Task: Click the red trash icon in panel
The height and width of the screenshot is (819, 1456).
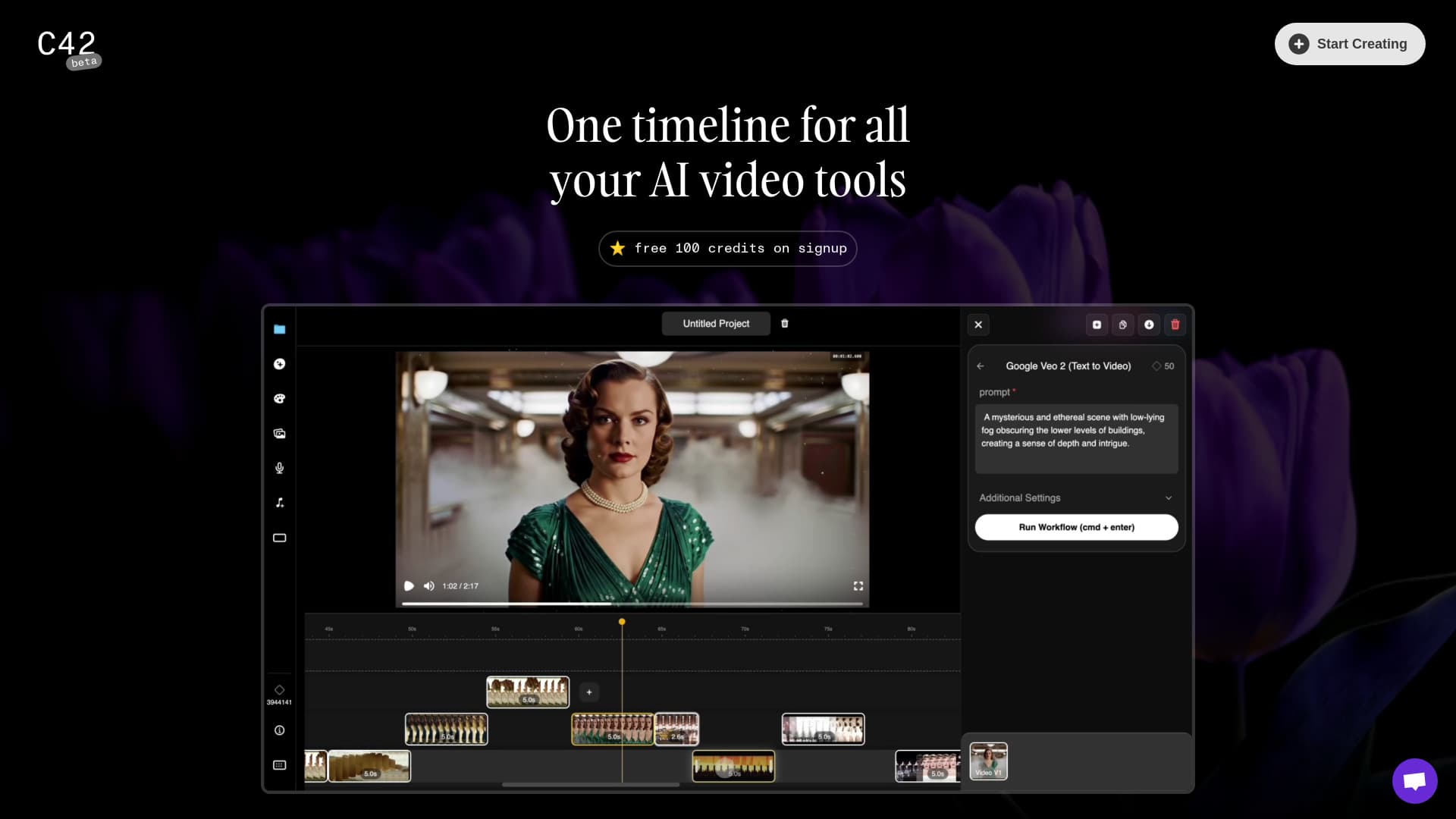Action: [1175, 325]
